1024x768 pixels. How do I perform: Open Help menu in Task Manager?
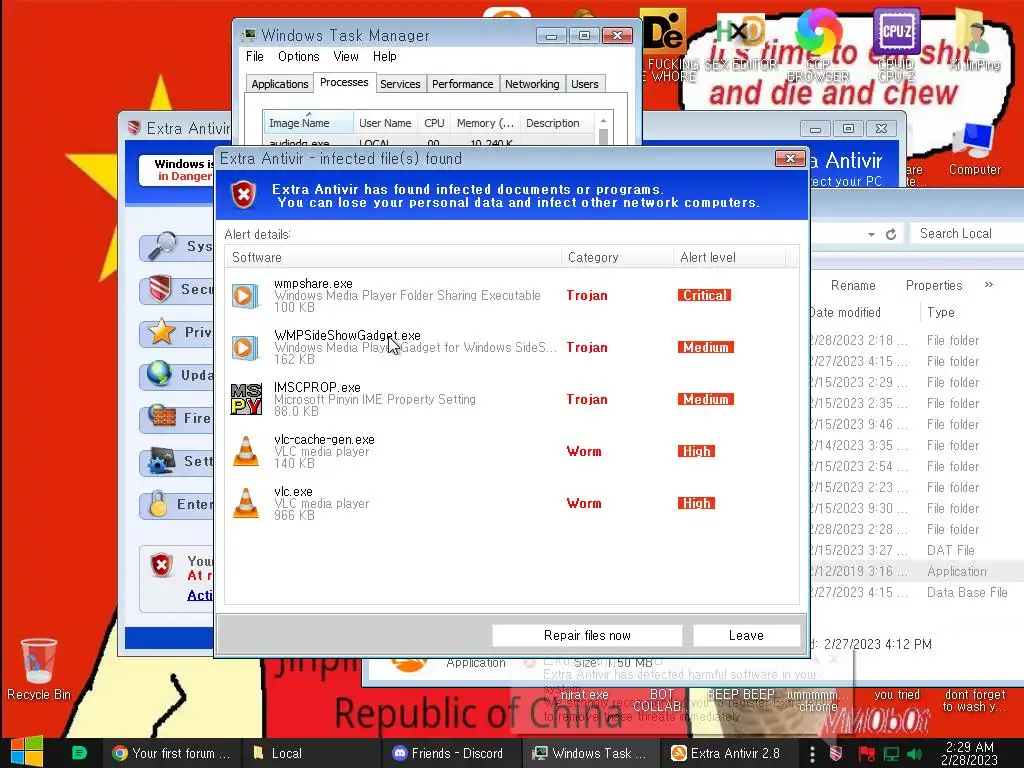[385, 56]
